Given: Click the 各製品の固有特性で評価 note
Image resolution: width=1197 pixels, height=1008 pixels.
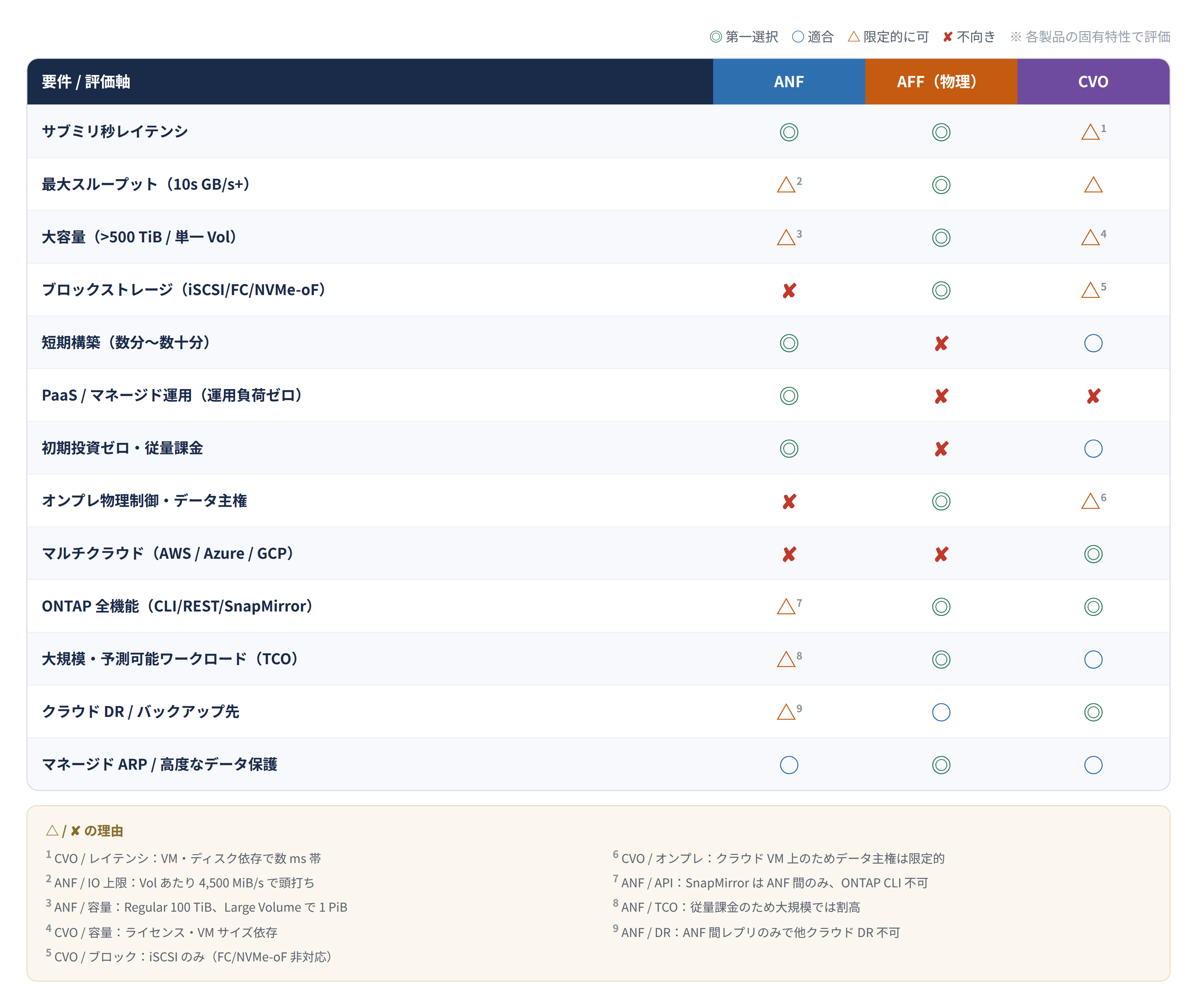Looking at the screenshot, I should (x=1090, y=37).
